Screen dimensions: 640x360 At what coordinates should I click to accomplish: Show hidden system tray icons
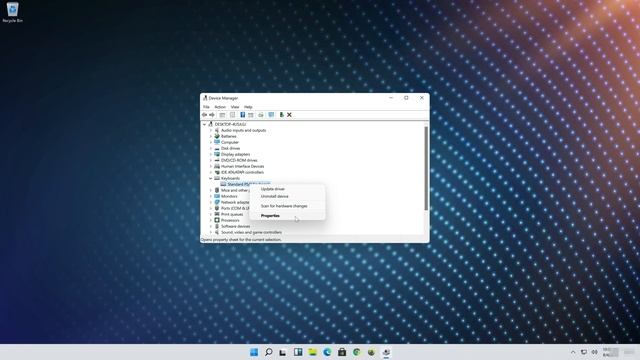[x=573, y=352]
